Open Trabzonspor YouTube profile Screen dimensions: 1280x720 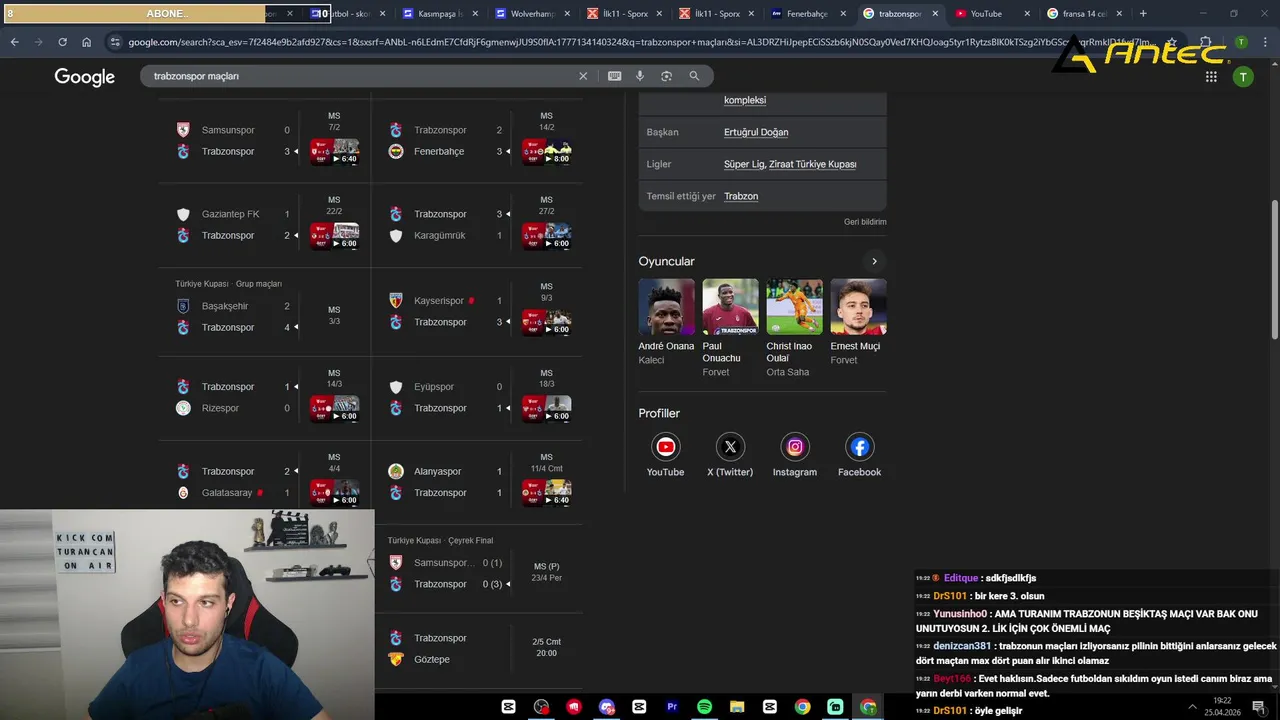click(665, 455)
